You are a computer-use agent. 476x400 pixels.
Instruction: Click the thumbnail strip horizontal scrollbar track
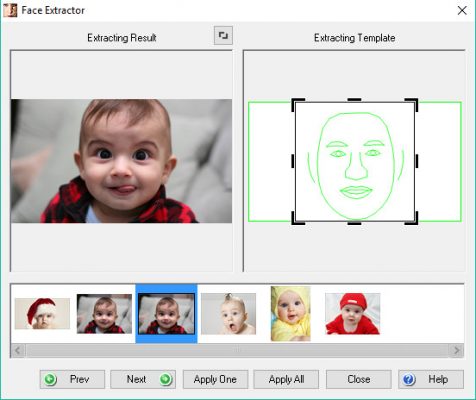[x=237, y=350]
